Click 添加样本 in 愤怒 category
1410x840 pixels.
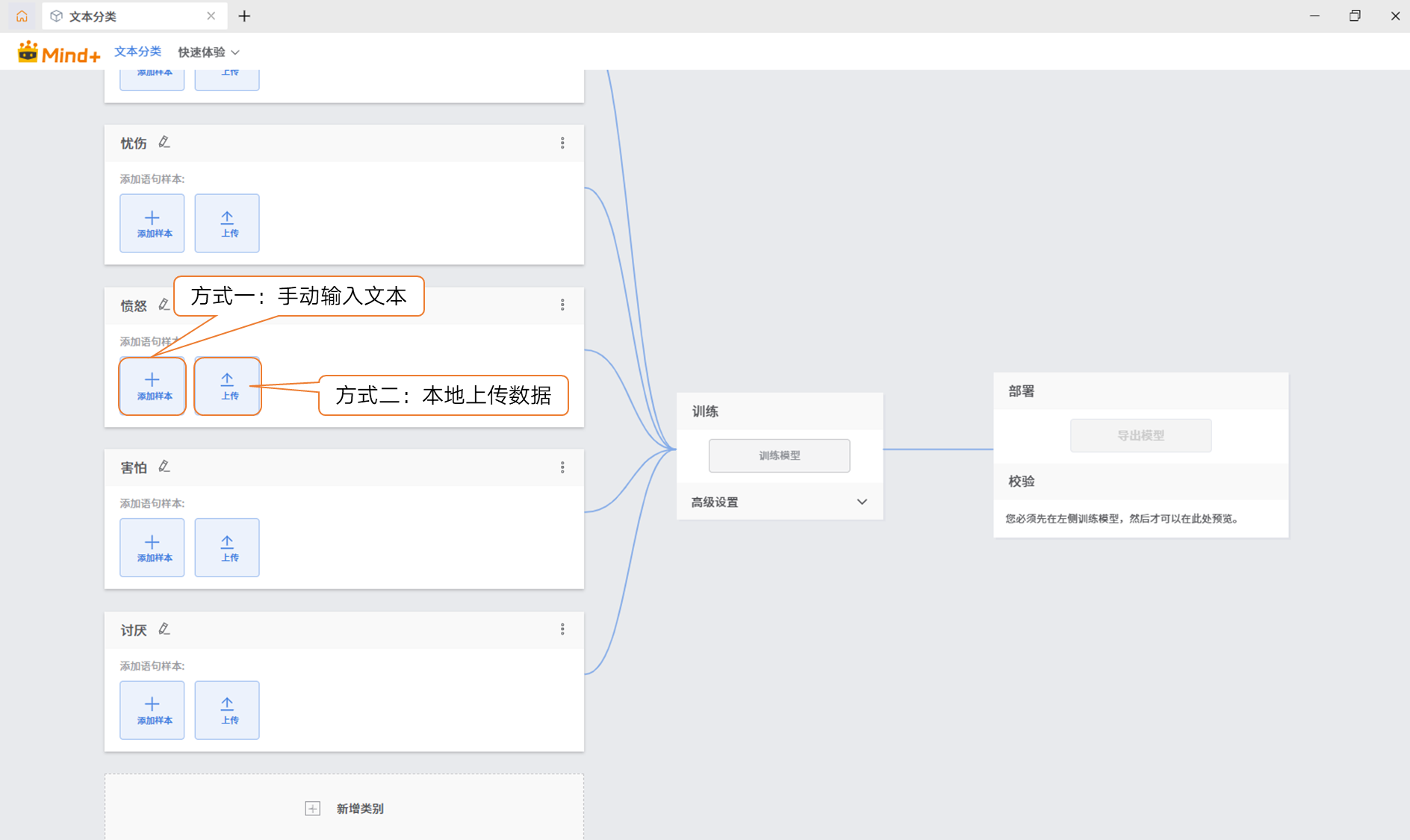coord(152,386)
